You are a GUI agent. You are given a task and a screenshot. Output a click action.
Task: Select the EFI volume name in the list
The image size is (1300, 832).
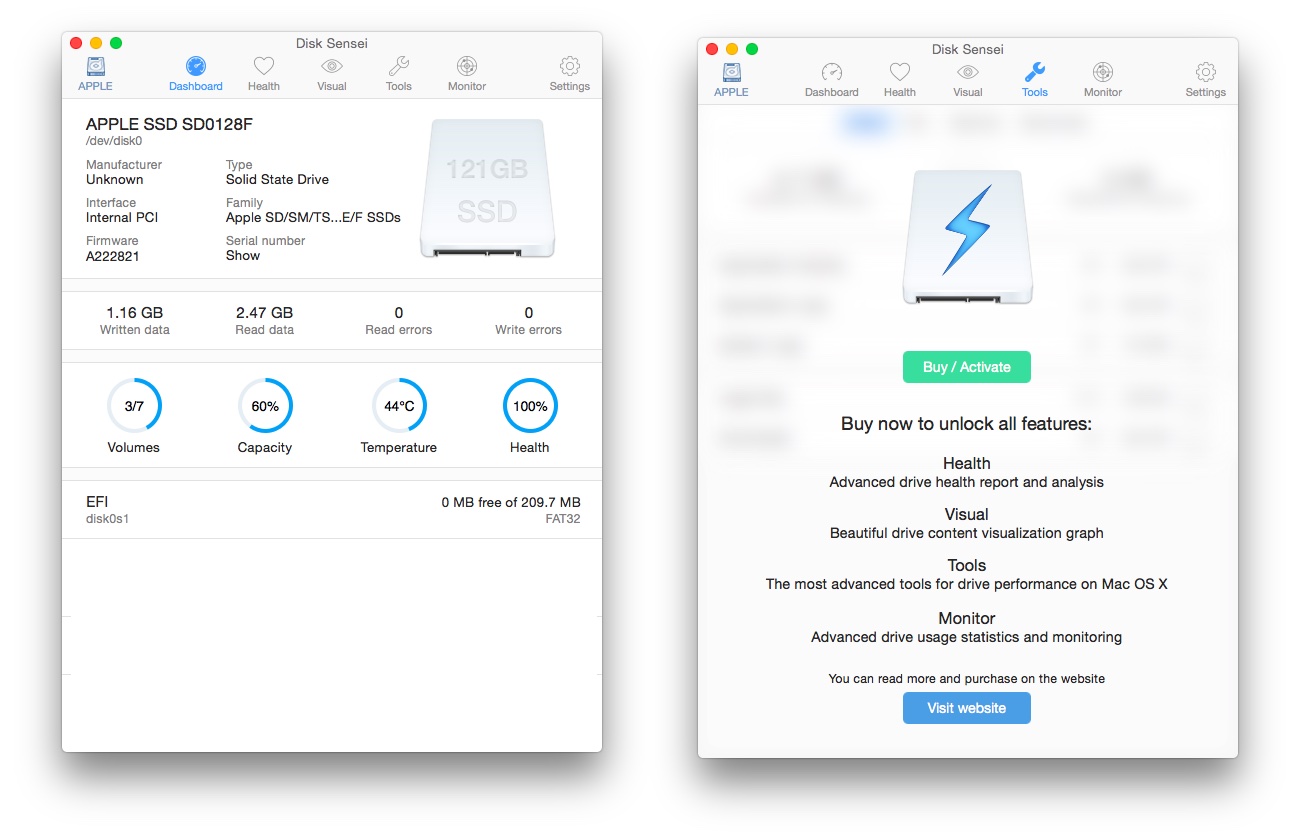[x=97, y=502]
